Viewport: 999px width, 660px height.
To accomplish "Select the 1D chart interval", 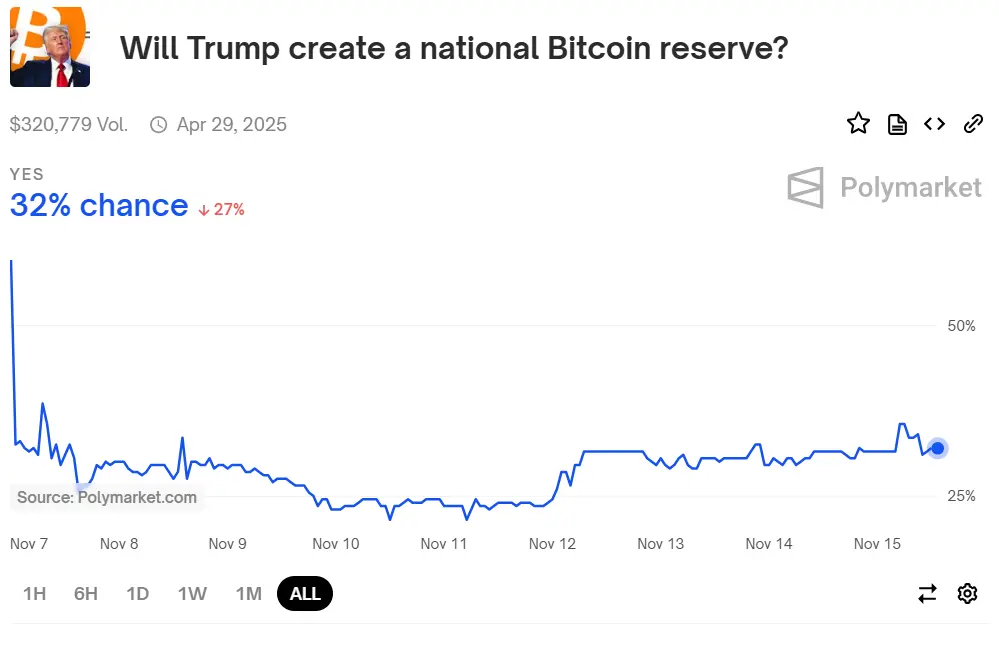I will coord(138,593).
